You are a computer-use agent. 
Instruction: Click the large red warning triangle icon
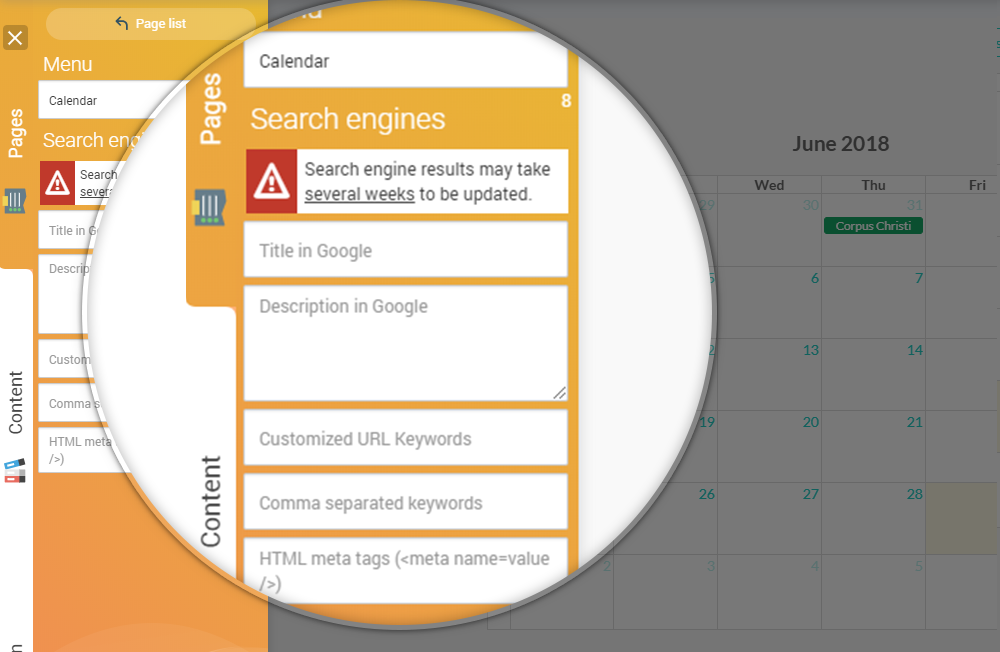(272, 181)
